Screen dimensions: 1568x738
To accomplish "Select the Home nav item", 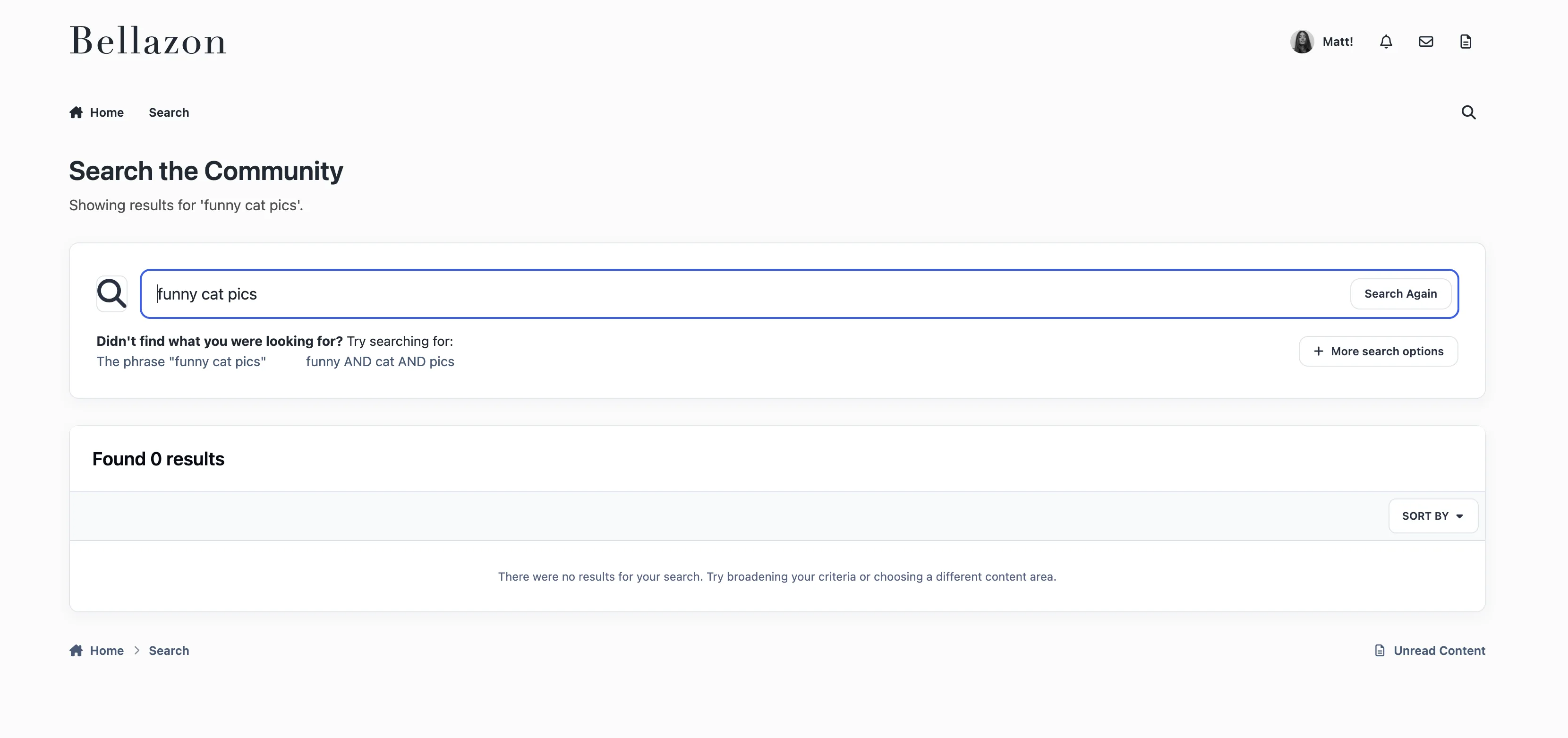I will point(107,112).
